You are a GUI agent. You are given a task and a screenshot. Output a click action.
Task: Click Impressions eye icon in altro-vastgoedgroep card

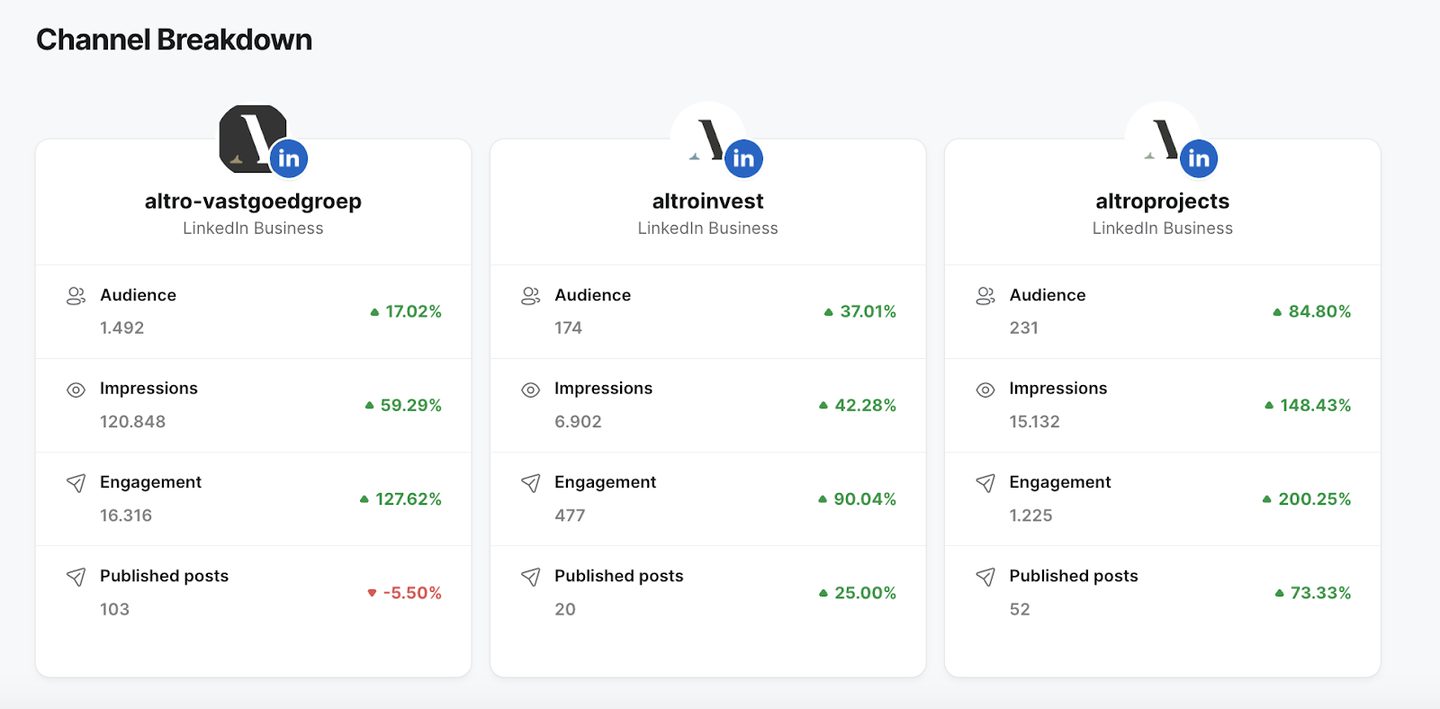pos(76,390)
